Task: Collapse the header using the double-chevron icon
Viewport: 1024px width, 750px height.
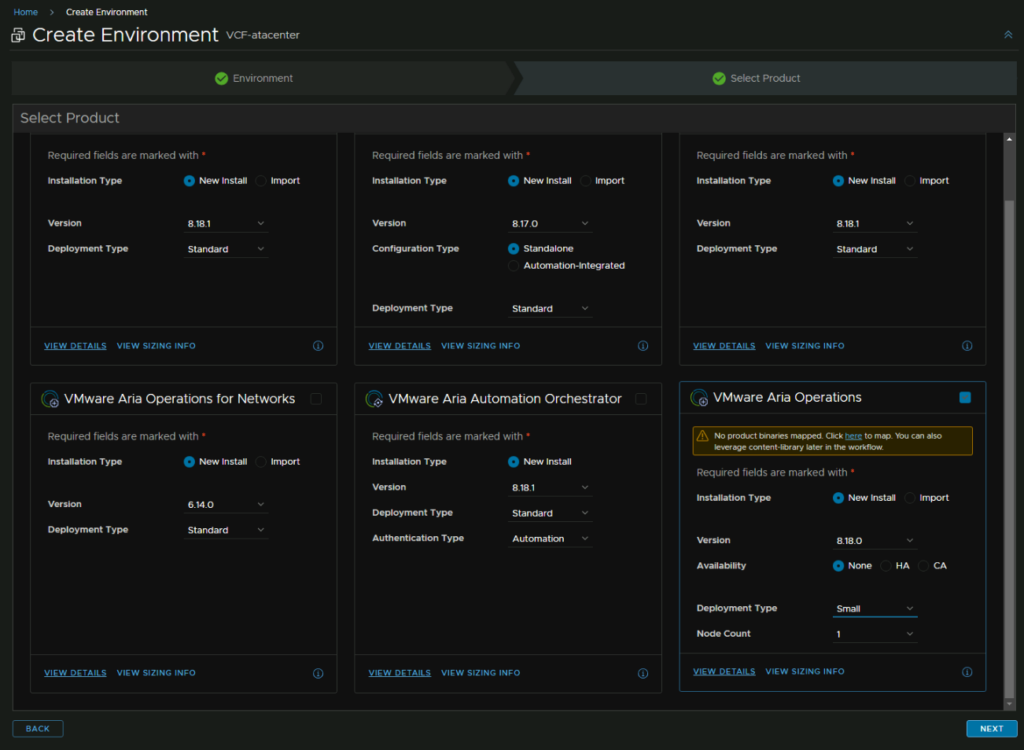Action: (1008, 35)
